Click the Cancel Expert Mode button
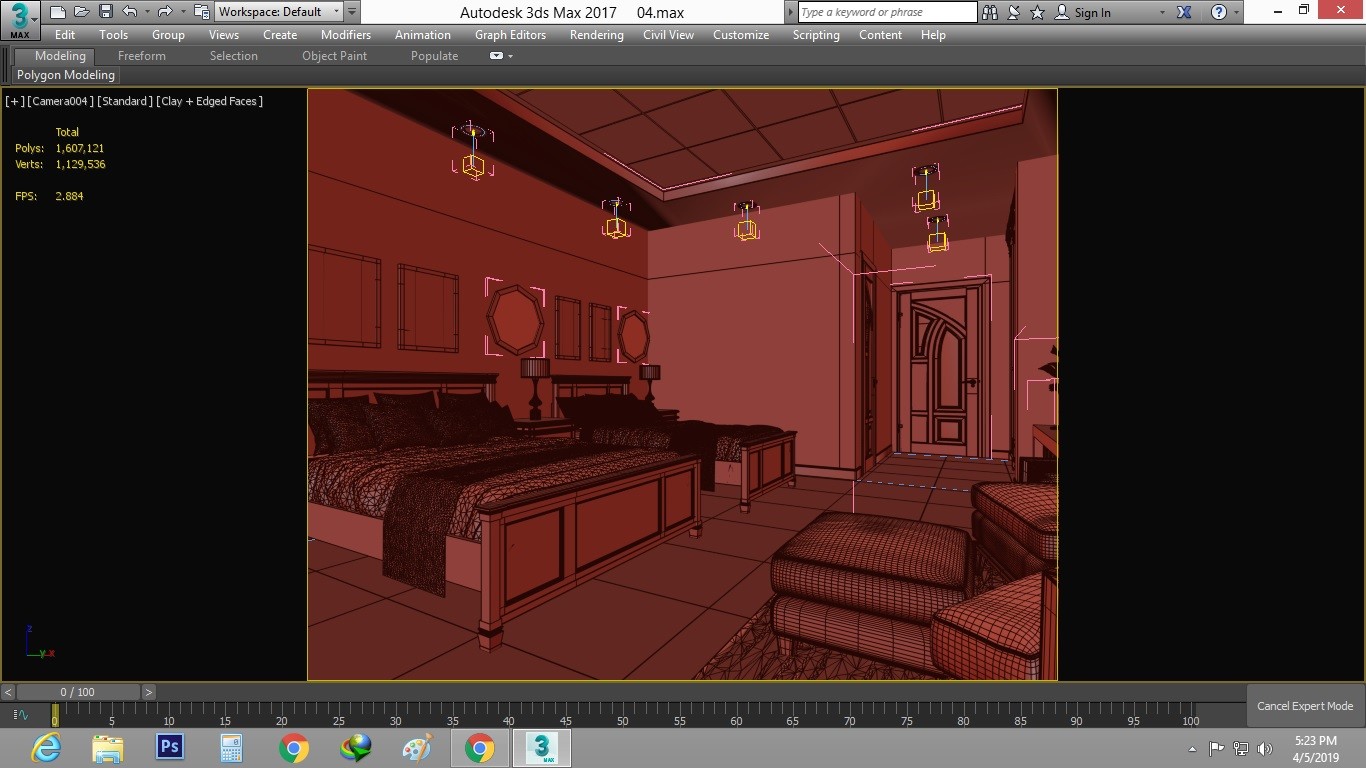 click(x=1305, y=706)
